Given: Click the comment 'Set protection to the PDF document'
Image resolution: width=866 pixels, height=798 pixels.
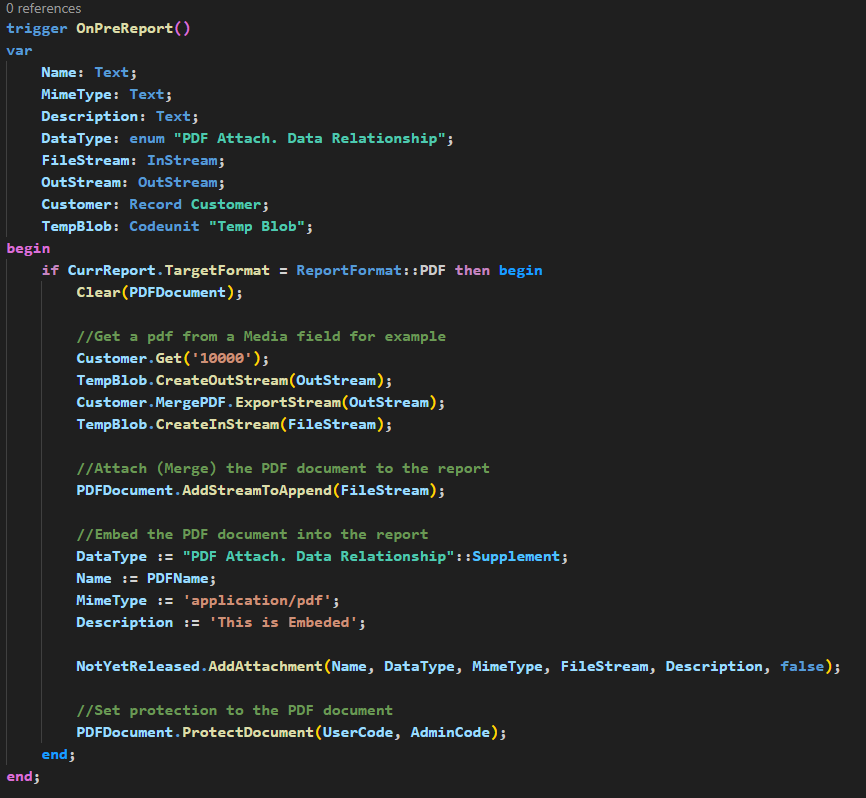Looking at the screenshot, I should tap(235, 711).
